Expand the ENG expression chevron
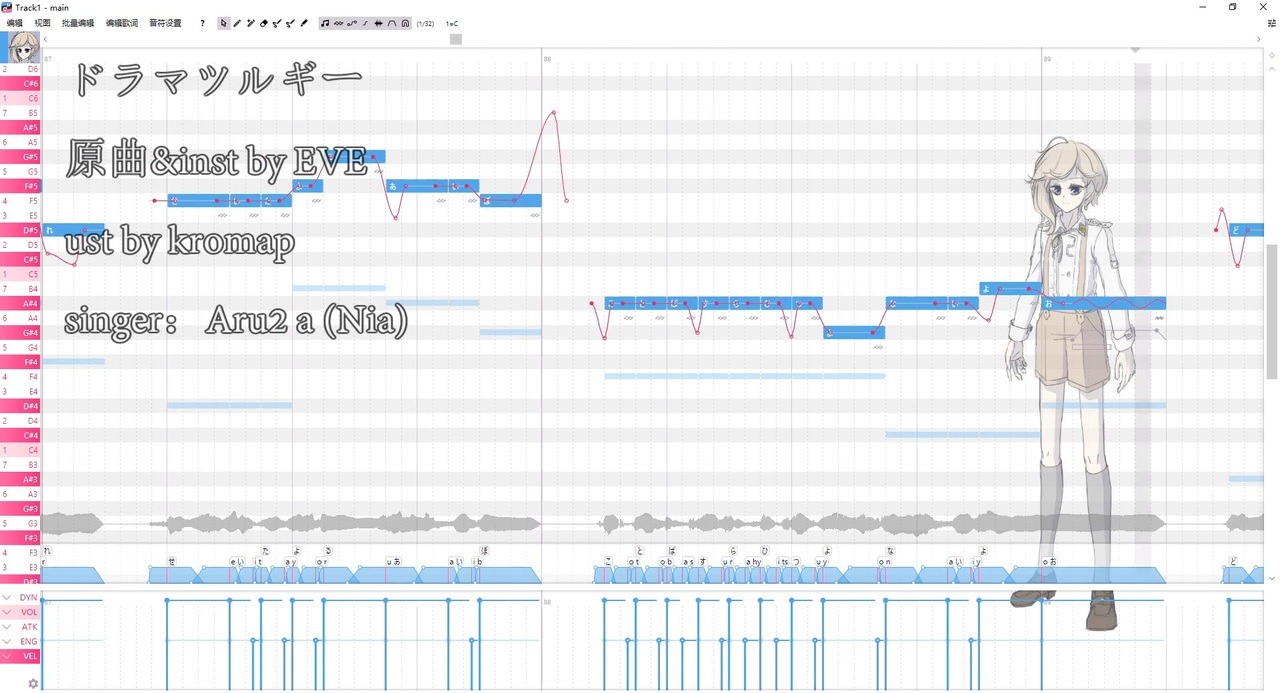Viewport: 1280px width, 693px height. tap(7, 642)
